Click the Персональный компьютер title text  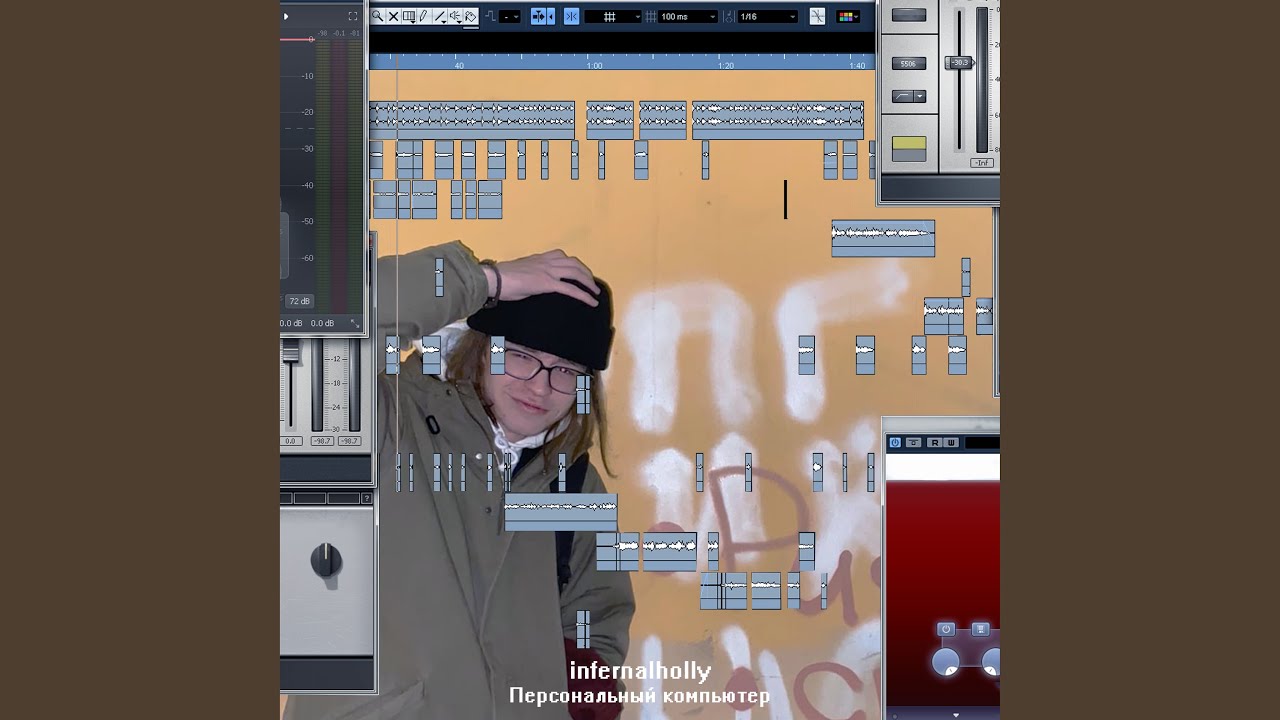(640, 695)
